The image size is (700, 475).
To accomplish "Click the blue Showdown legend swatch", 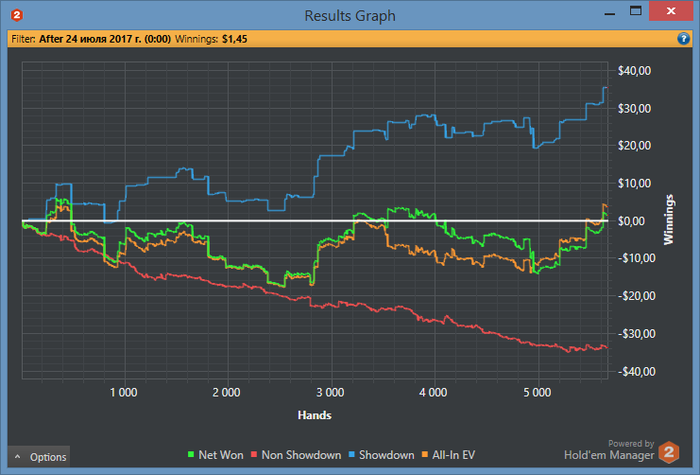I will [x=351, y=455].
